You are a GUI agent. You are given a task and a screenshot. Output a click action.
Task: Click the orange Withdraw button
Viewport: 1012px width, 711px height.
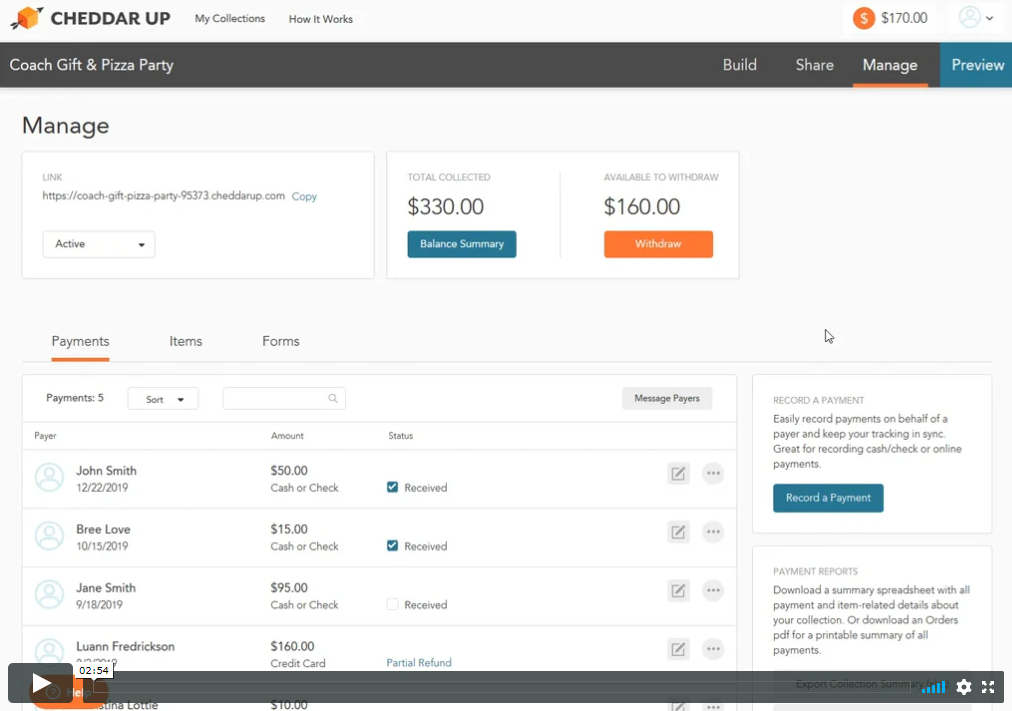[x=658, y=244]
